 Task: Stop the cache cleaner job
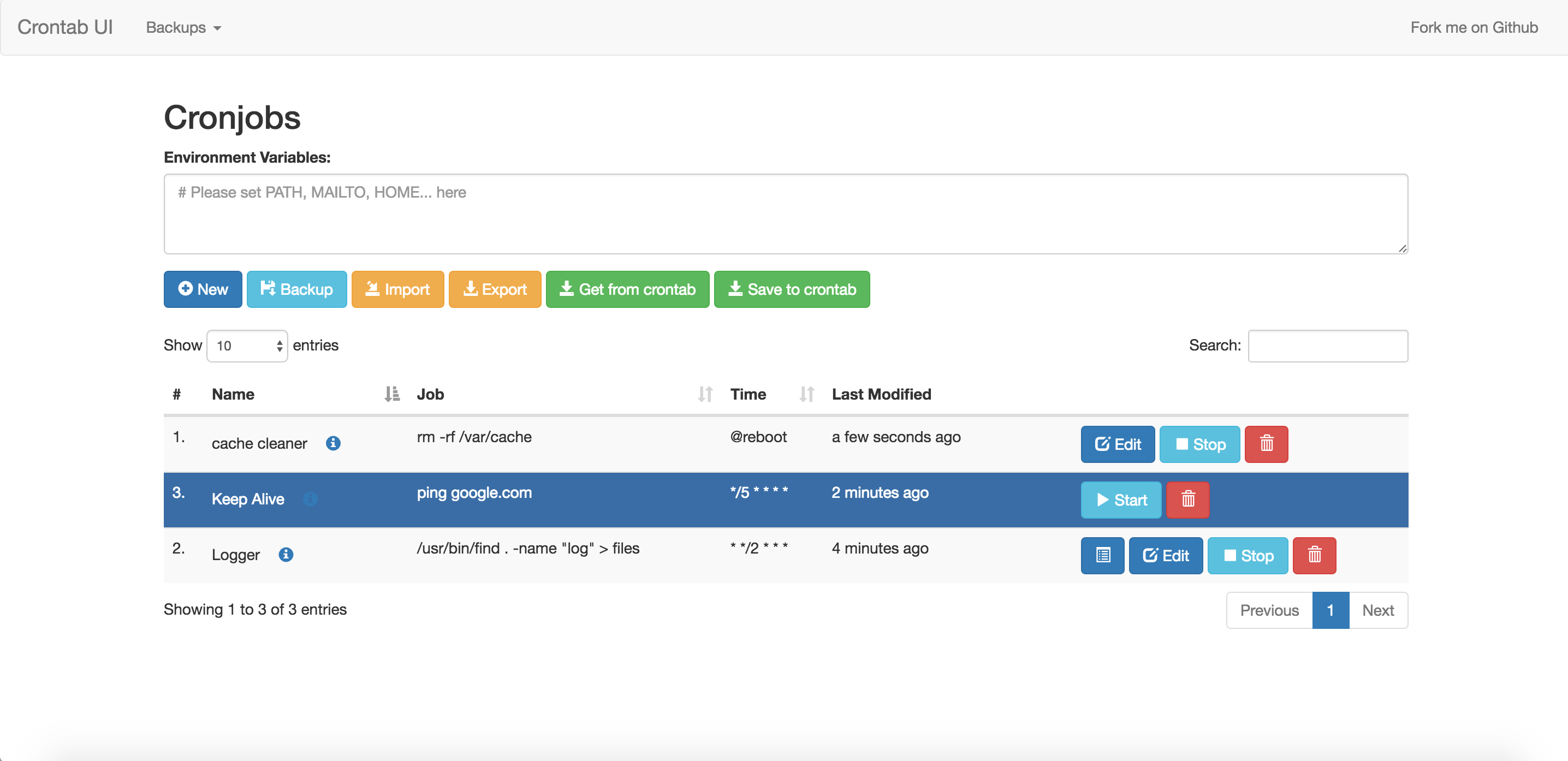click(x=1199, y=444)
